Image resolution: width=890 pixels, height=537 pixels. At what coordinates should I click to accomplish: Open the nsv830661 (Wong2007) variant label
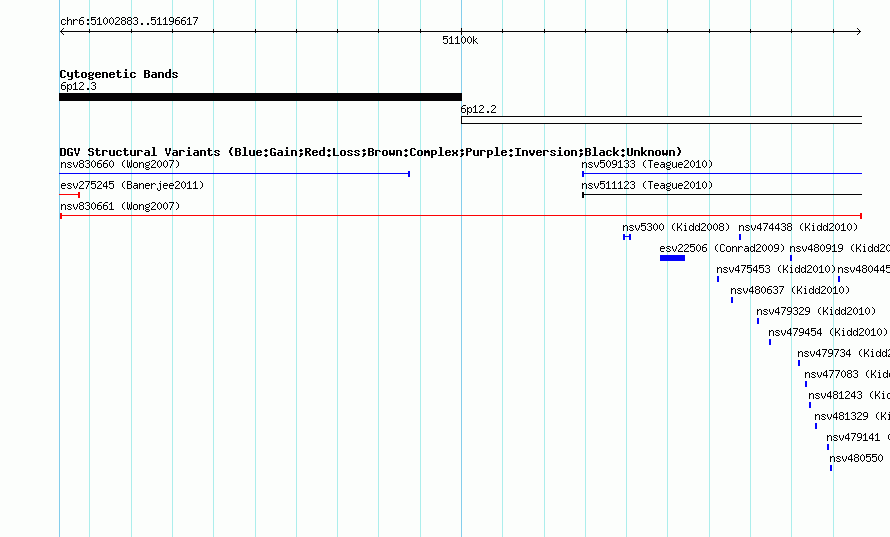[120, 207]
